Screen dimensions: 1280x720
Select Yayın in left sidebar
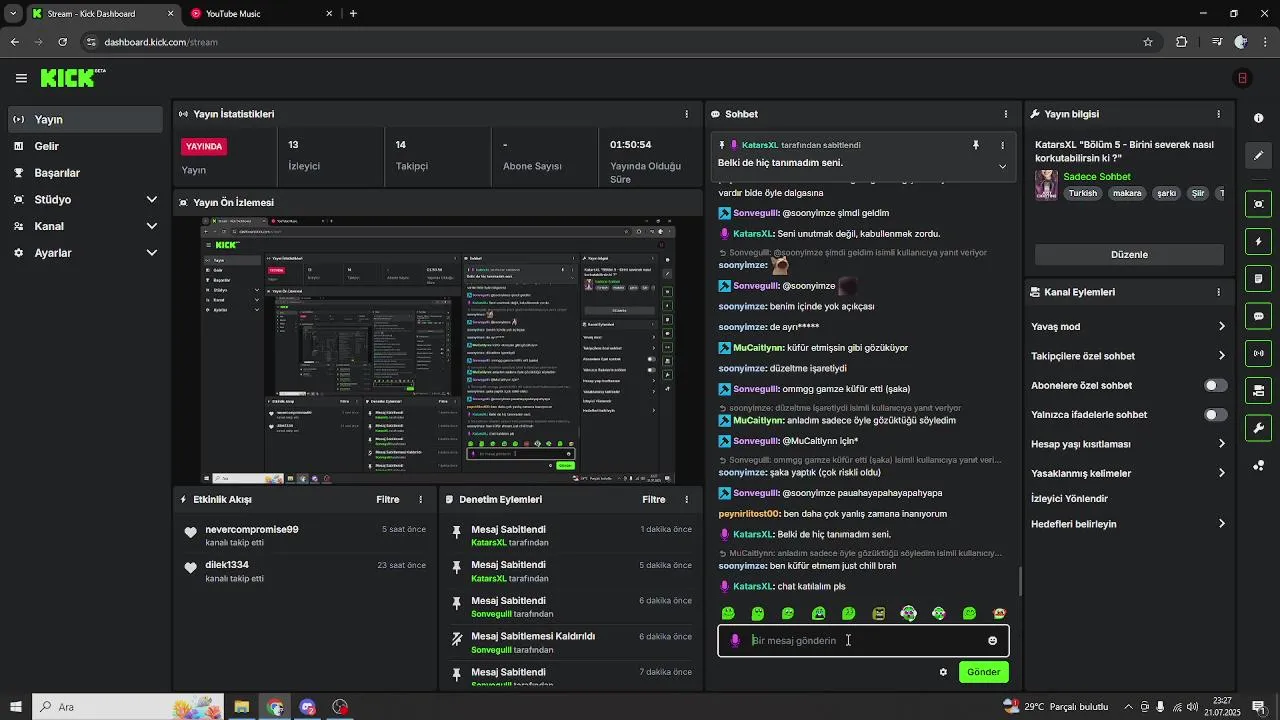(85, 119)
